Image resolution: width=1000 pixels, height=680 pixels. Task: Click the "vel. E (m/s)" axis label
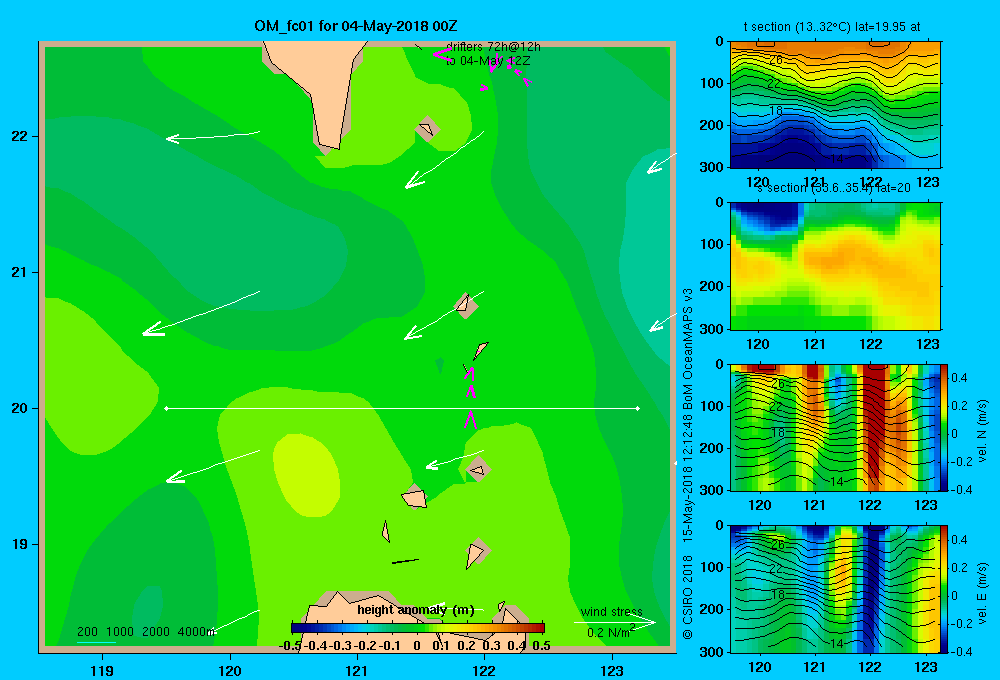982,592
